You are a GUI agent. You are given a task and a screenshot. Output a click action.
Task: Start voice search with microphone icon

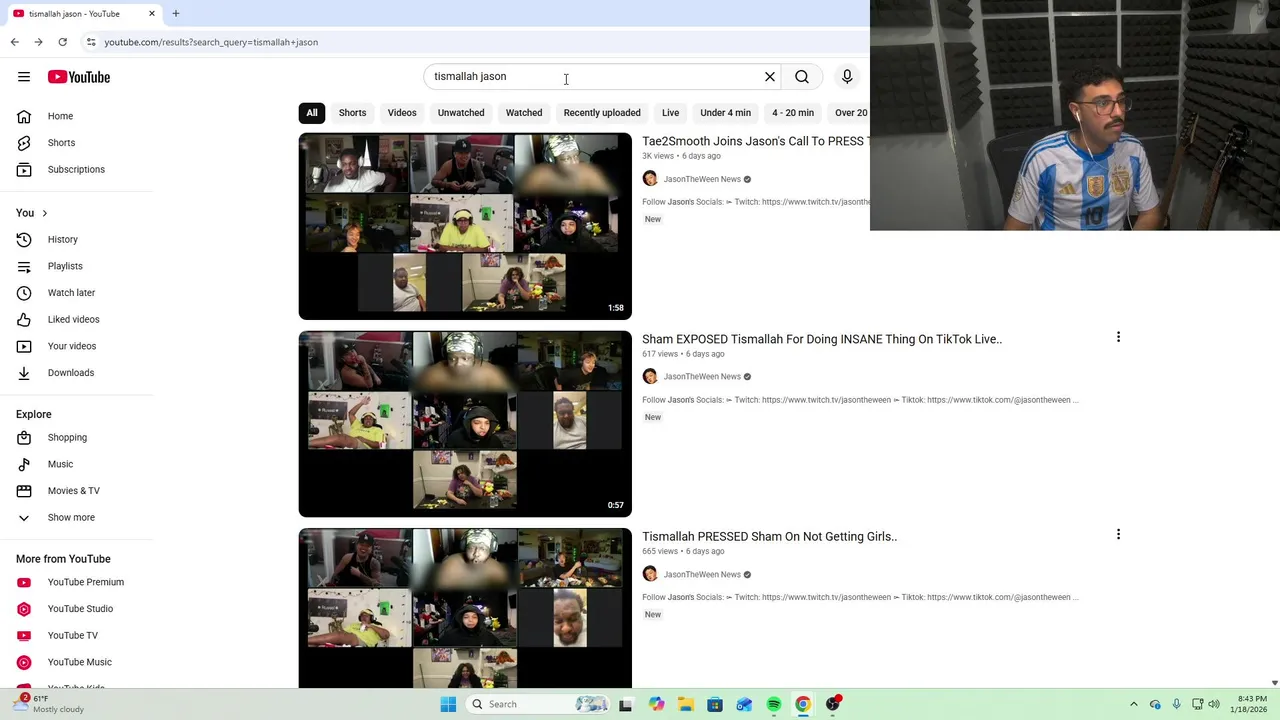(x=847, y=77)
